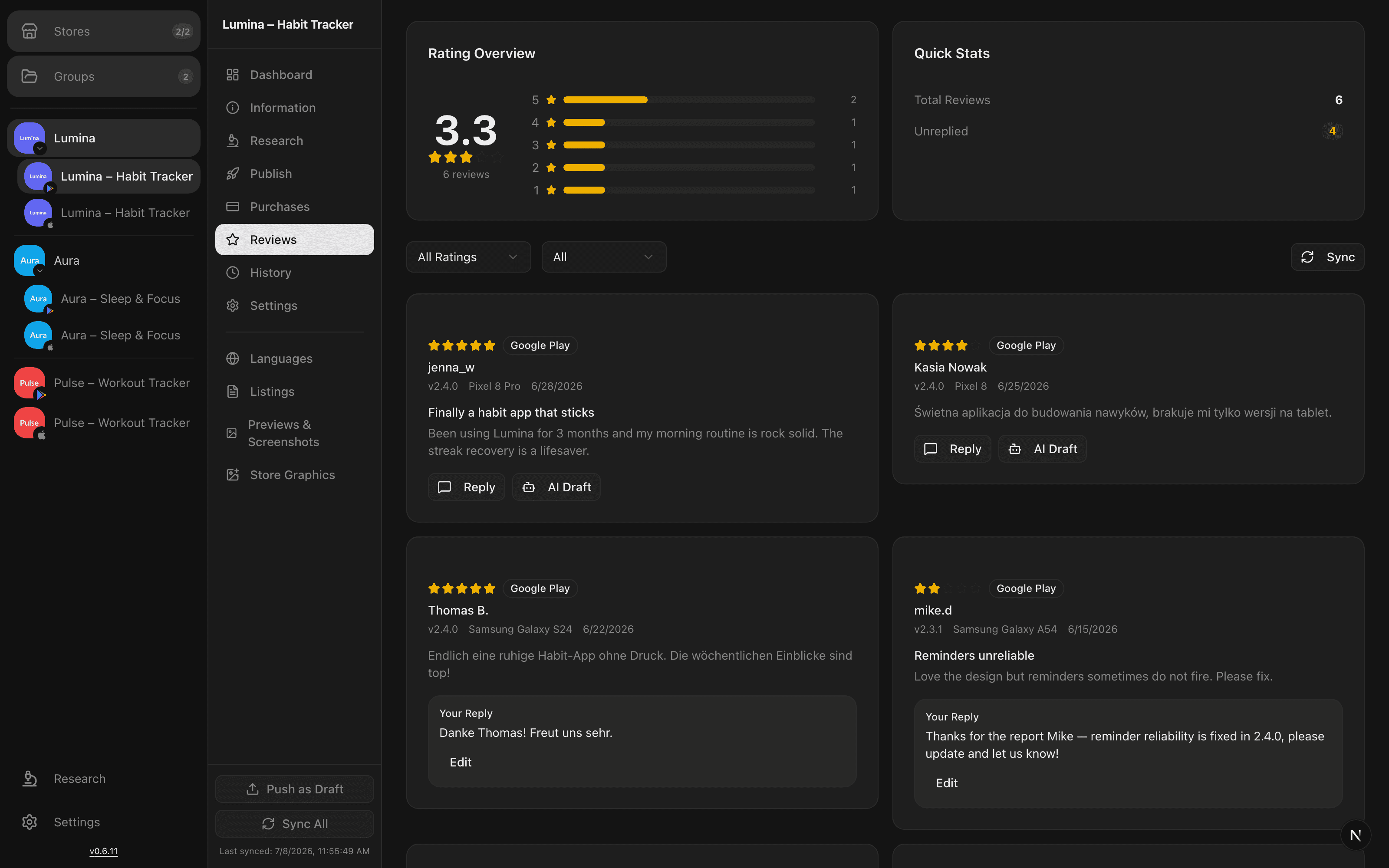This screenshot has height=868, width=1389.
Task: Open the All Ratings dropdown
Action: click(x=468, y=257)
